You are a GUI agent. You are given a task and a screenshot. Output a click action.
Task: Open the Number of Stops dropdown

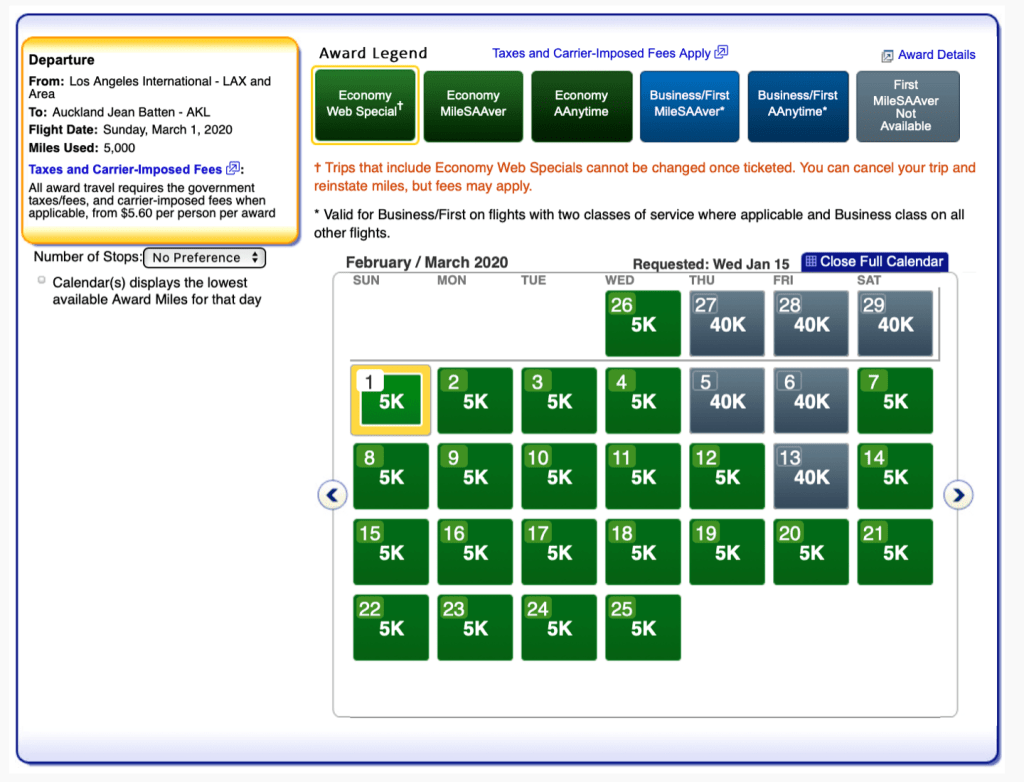tap(204, 258)
